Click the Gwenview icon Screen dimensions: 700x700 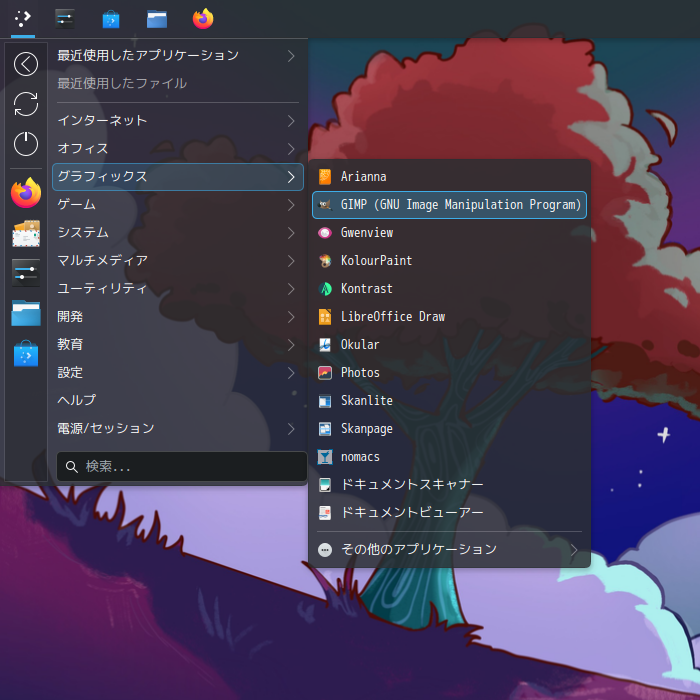(x=325, y=233)
